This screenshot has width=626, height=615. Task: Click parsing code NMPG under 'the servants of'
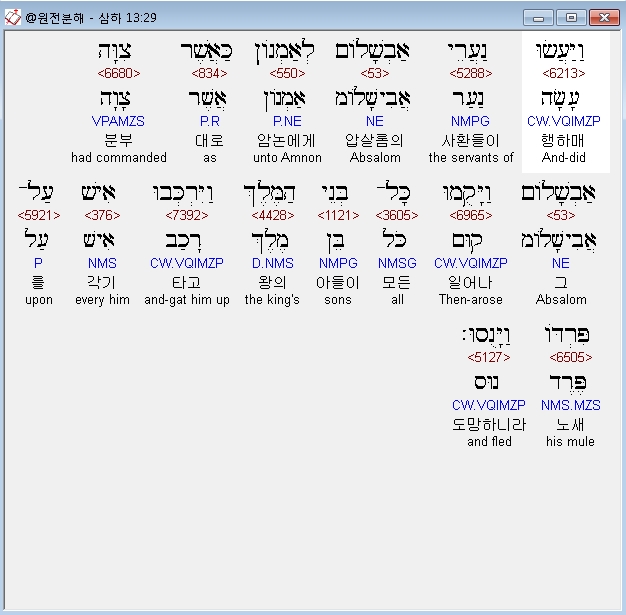pyautogui.click(x=470, y=121)
